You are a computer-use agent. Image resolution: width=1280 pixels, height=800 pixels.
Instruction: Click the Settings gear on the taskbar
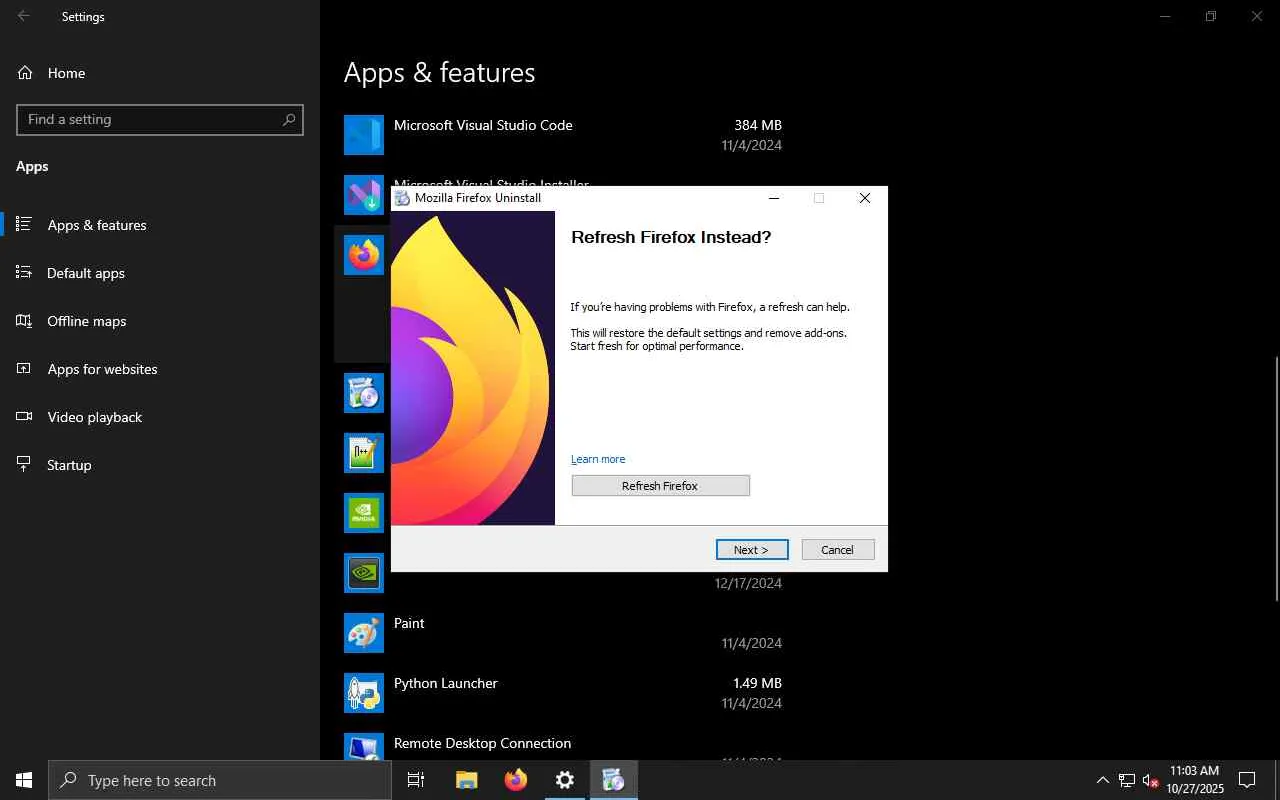565,780
